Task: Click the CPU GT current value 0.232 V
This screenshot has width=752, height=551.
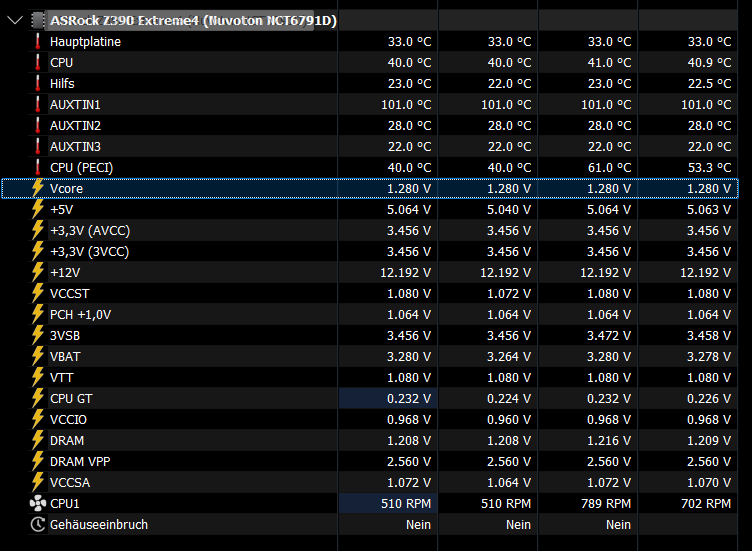Action: click(x=409, y=399)
